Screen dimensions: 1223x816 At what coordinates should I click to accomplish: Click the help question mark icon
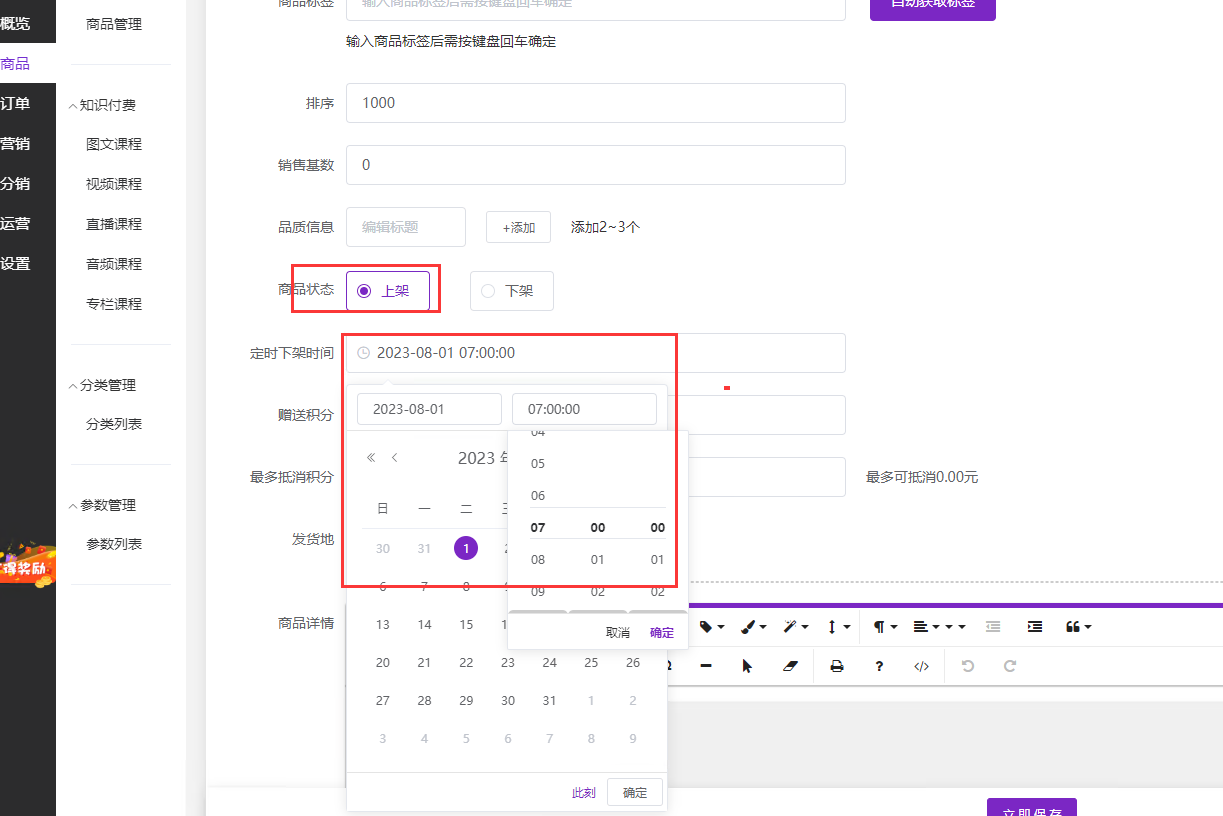click(879, 666)
